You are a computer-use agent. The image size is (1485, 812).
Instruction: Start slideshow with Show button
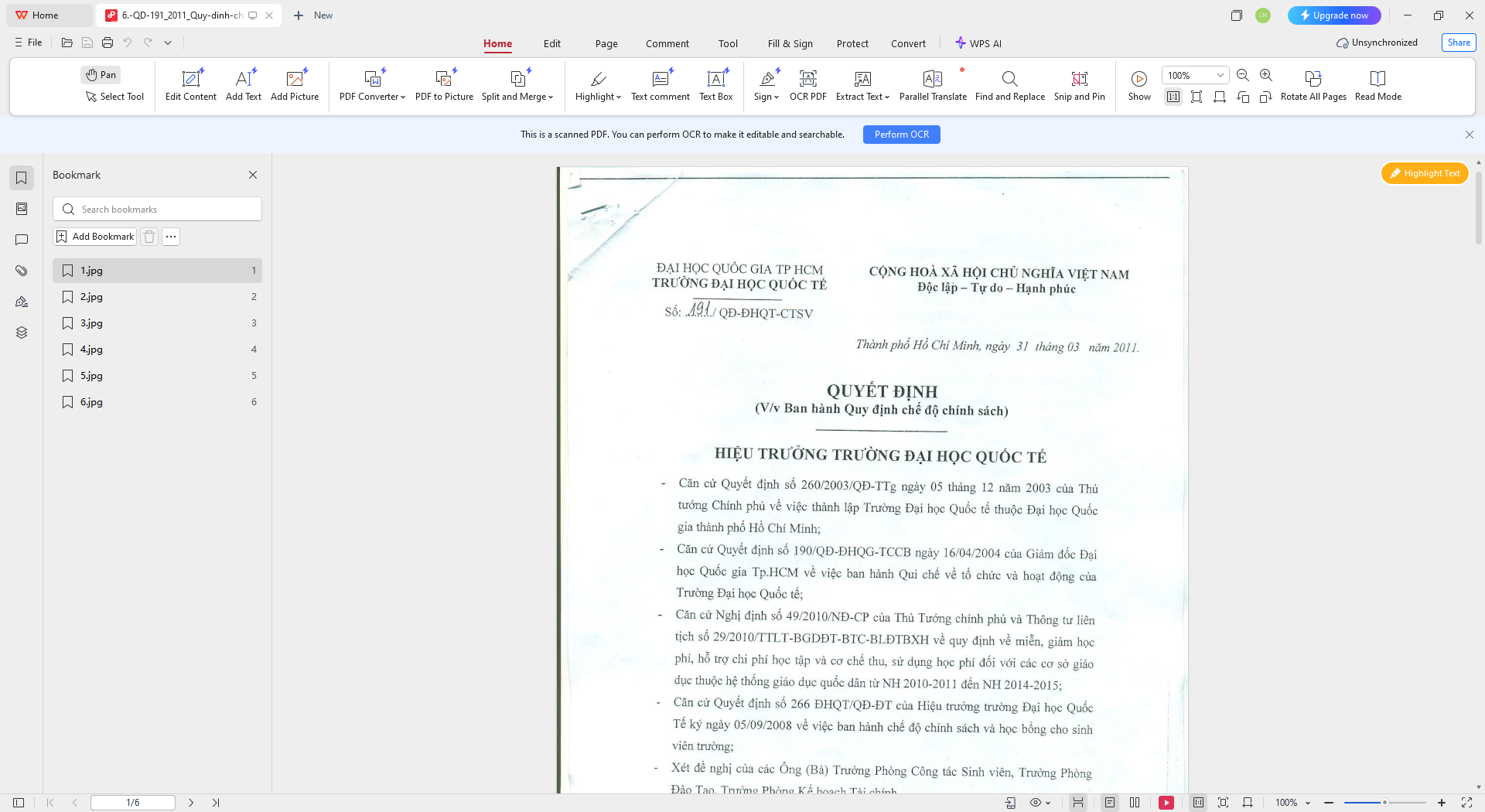pyautogui.click(x=1139, y=86)
